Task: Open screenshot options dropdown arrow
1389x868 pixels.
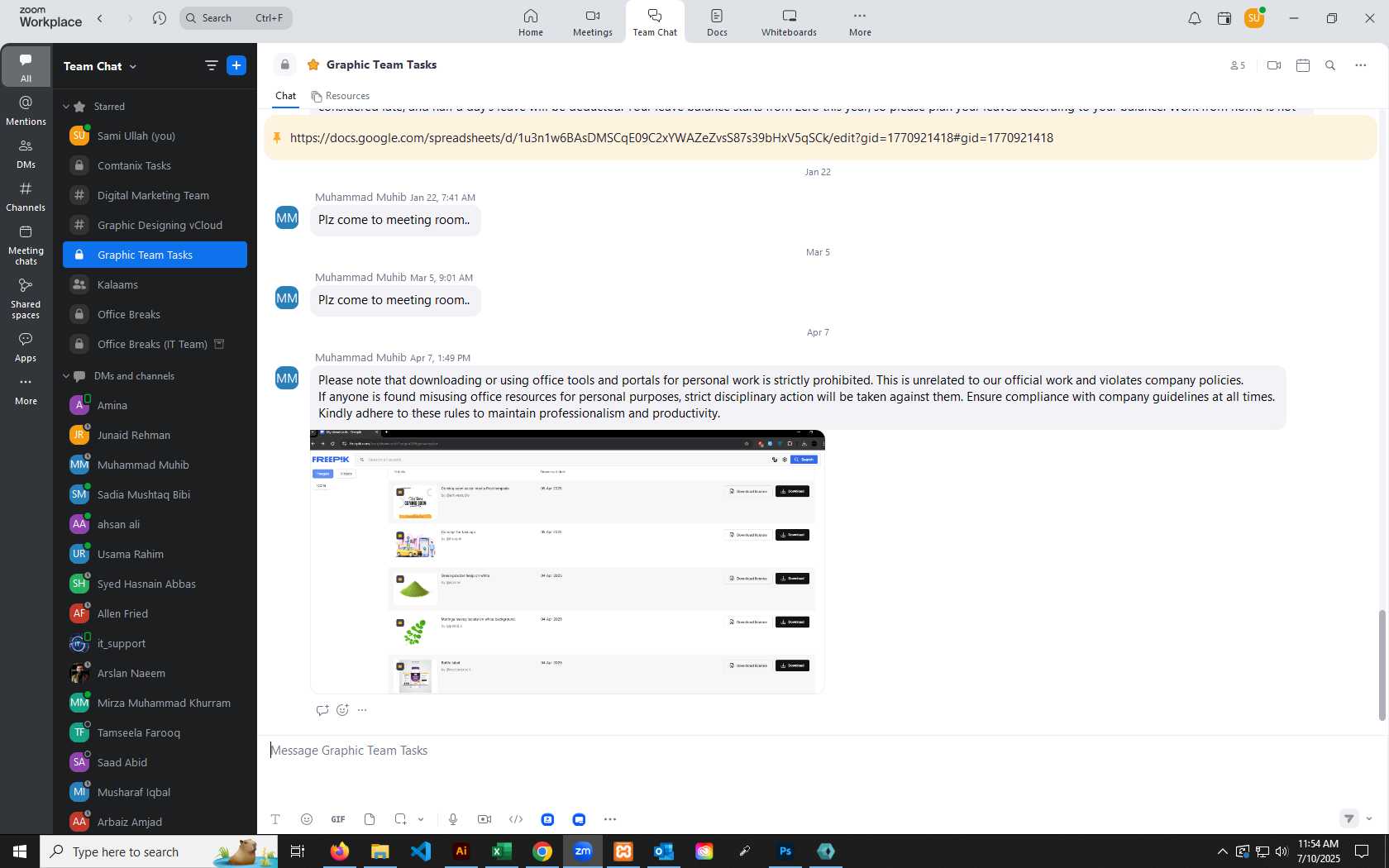Action: [421, 819]
